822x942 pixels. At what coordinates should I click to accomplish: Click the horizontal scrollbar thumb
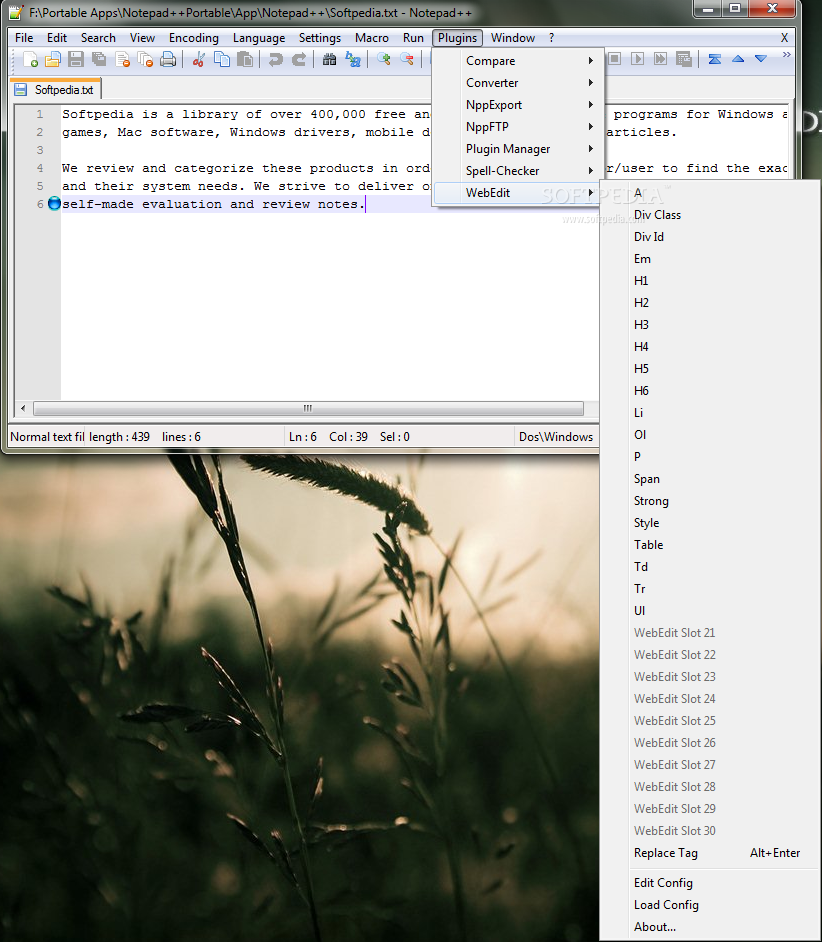click(308, 409)
